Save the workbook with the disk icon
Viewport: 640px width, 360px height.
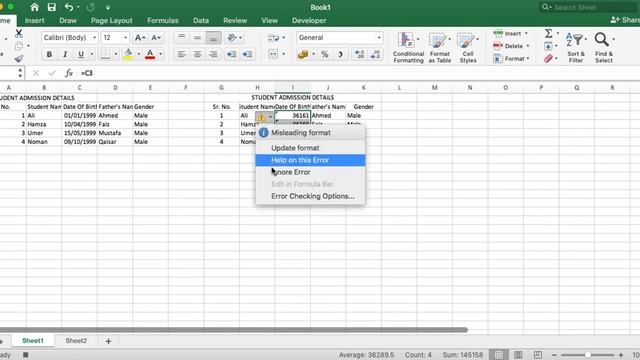tap(51, 7)
